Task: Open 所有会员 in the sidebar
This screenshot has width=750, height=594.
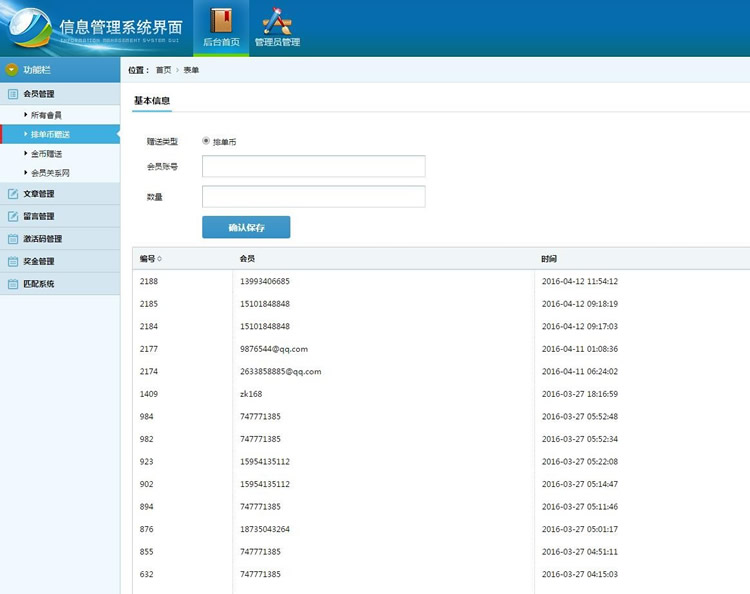Action: click(x=46, y=115)
